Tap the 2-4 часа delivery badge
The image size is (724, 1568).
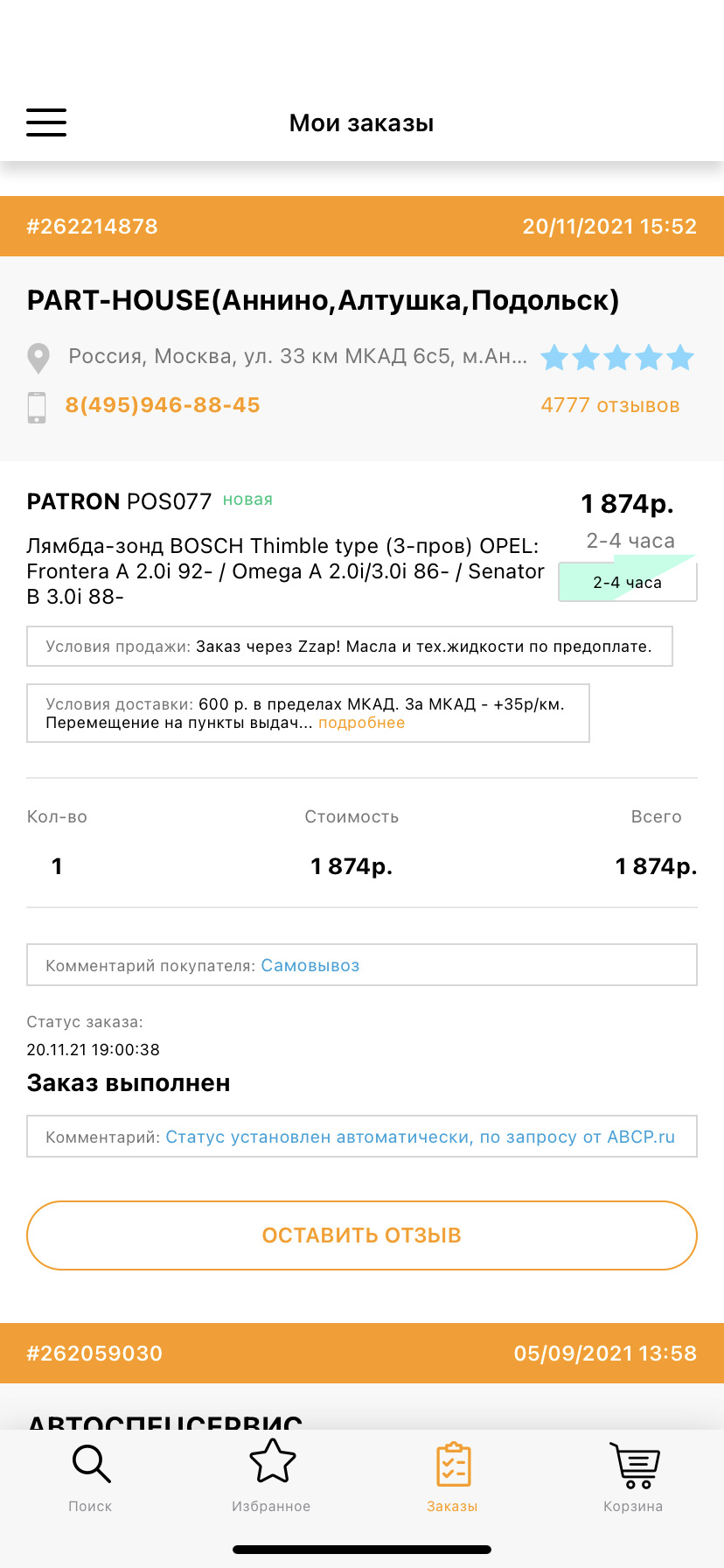pyautogui.click(x=627, y=582)
